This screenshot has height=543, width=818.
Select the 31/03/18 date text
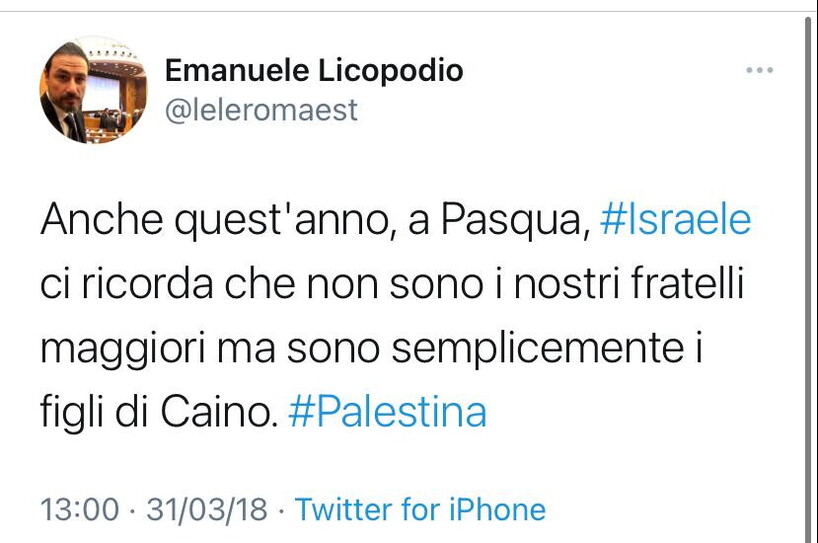(207, 510)
